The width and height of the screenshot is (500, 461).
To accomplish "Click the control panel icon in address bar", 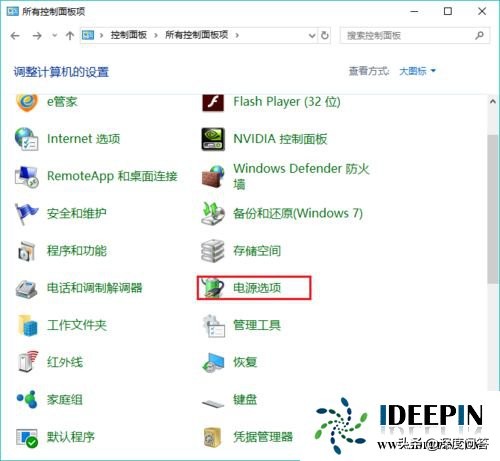I will click(88, 35).
